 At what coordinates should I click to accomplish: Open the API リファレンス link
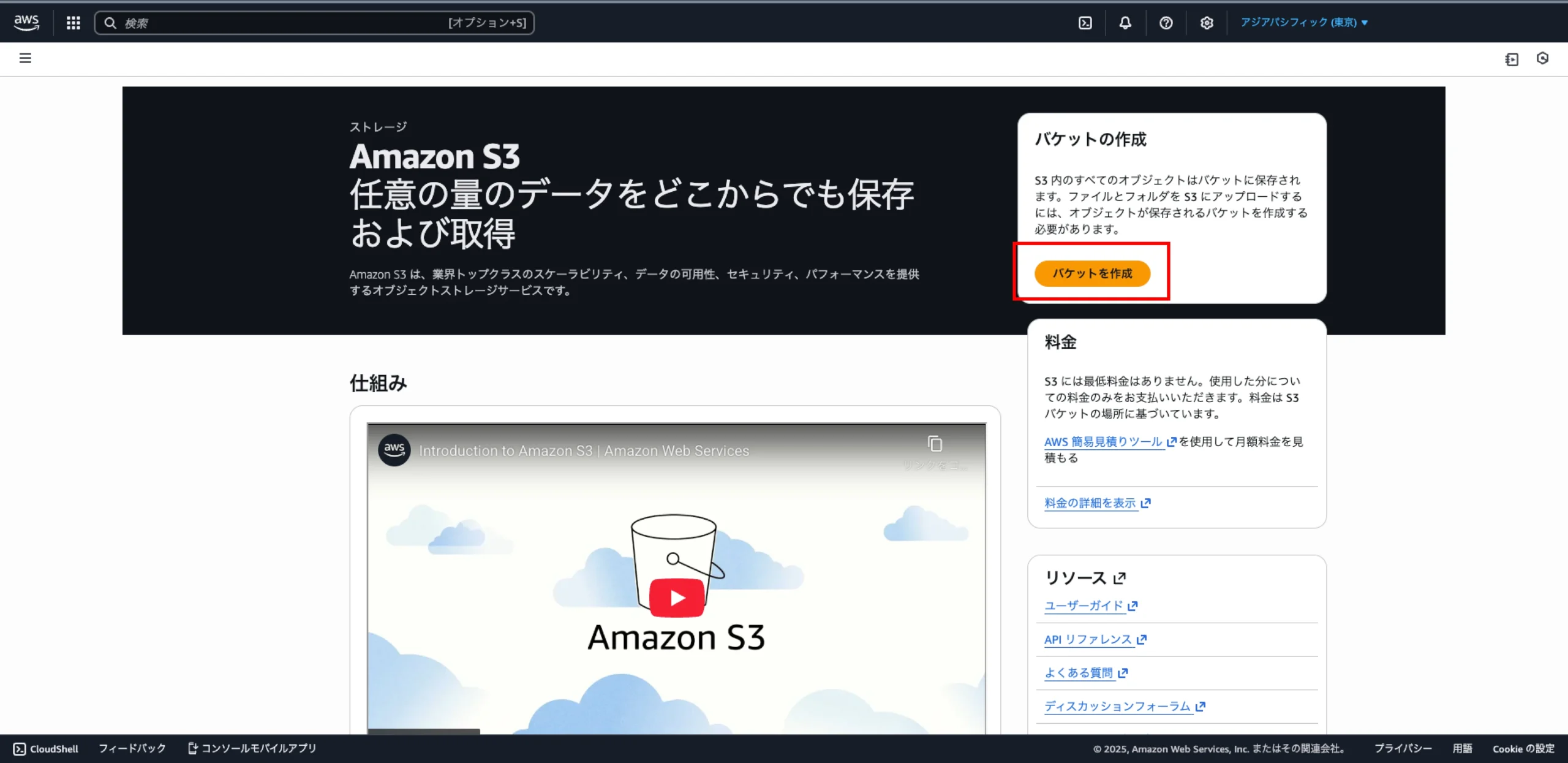pyautogui.click(x=1088, y=639)
